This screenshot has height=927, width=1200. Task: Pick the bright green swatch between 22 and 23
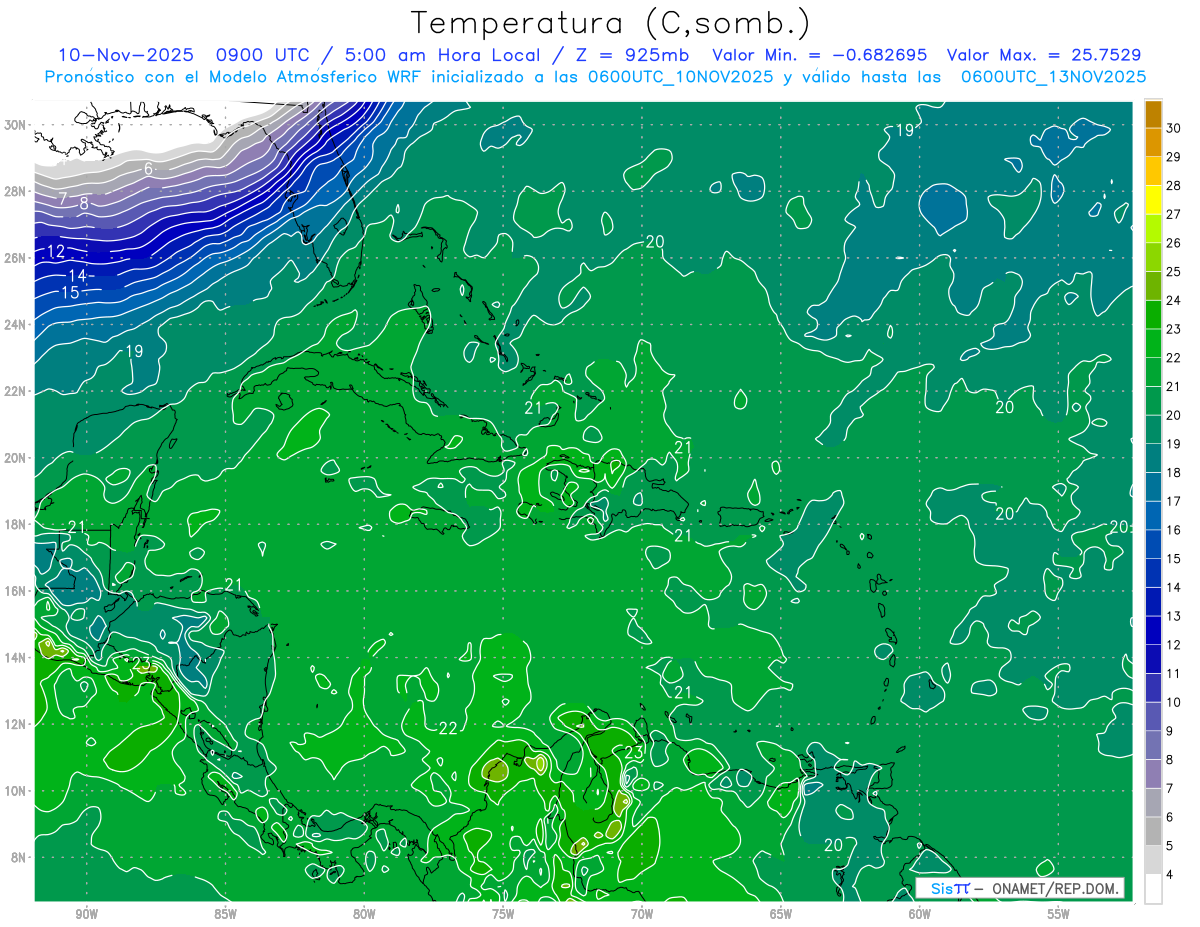click(x=1153, y=343)
